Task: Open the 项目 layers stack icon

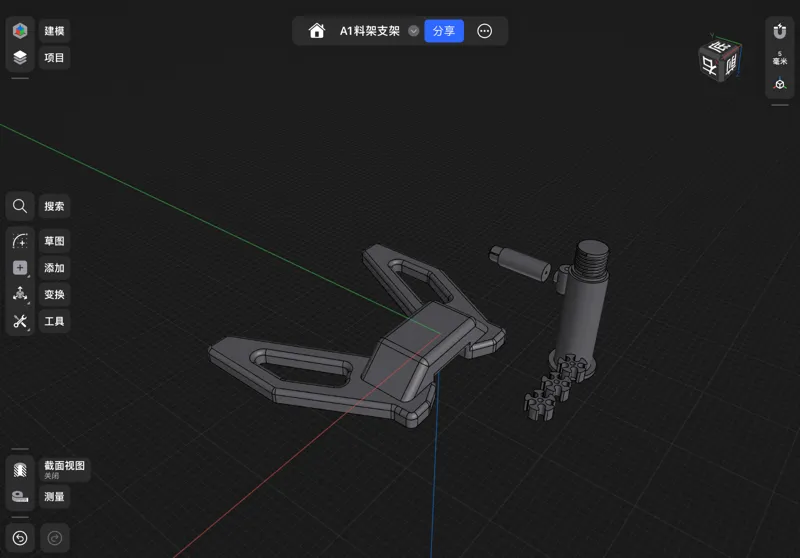Action: [x=20, y=58]
